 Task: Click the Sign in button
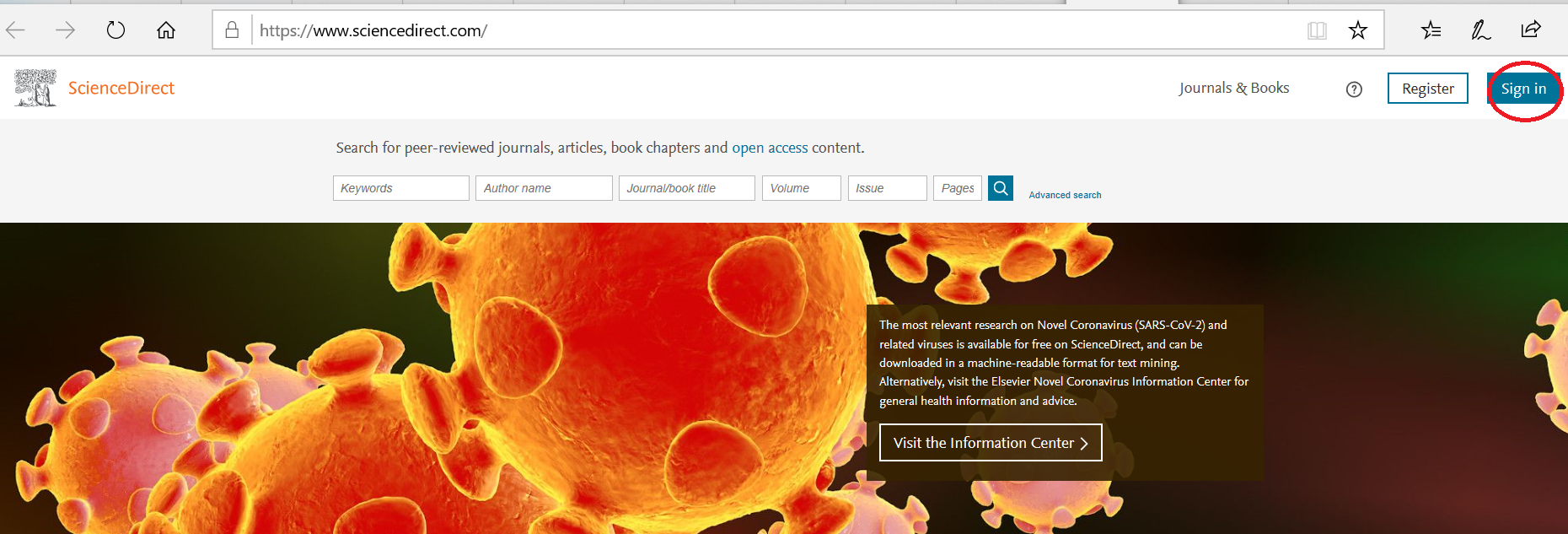1523,89
